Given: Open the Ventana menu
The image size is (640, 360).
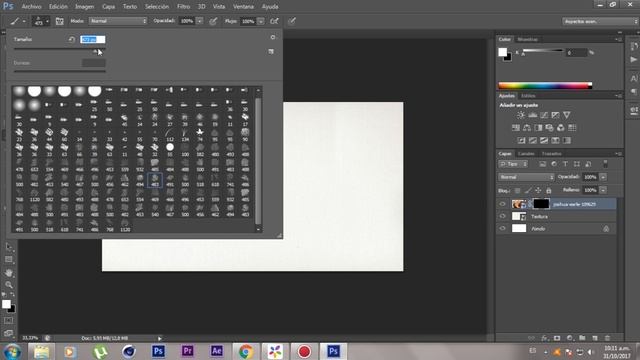Looking at the screenshot, I should tap(243, 7).
